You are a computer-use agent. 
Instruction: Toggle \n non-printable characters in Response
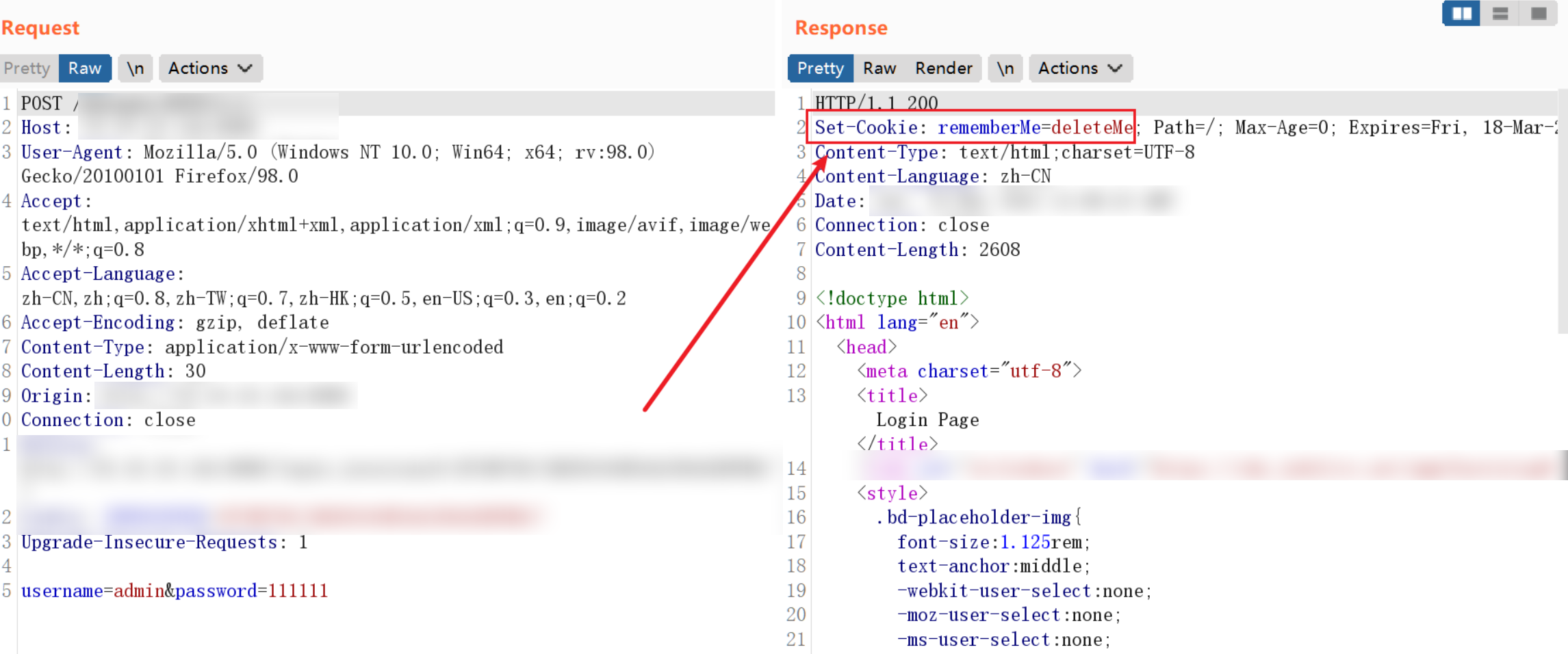(x=1005, y=68)
